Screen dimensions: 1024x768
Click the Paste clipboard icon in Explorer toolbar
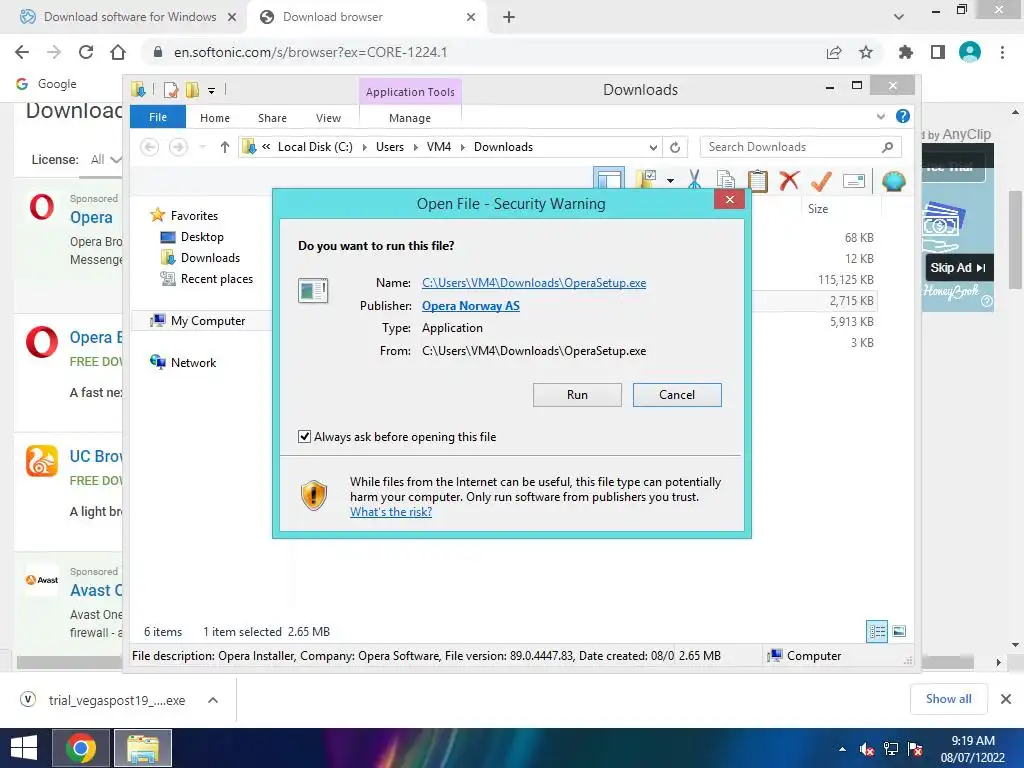[x=758, y=180]
